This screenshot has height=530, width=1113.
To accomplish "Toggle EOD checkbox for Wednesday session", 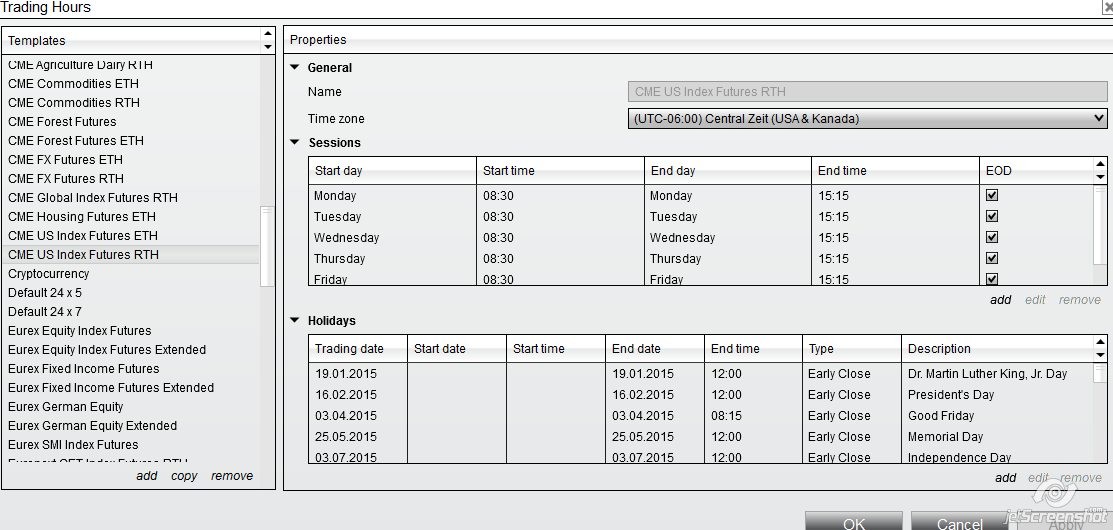I will click(992, 237).
